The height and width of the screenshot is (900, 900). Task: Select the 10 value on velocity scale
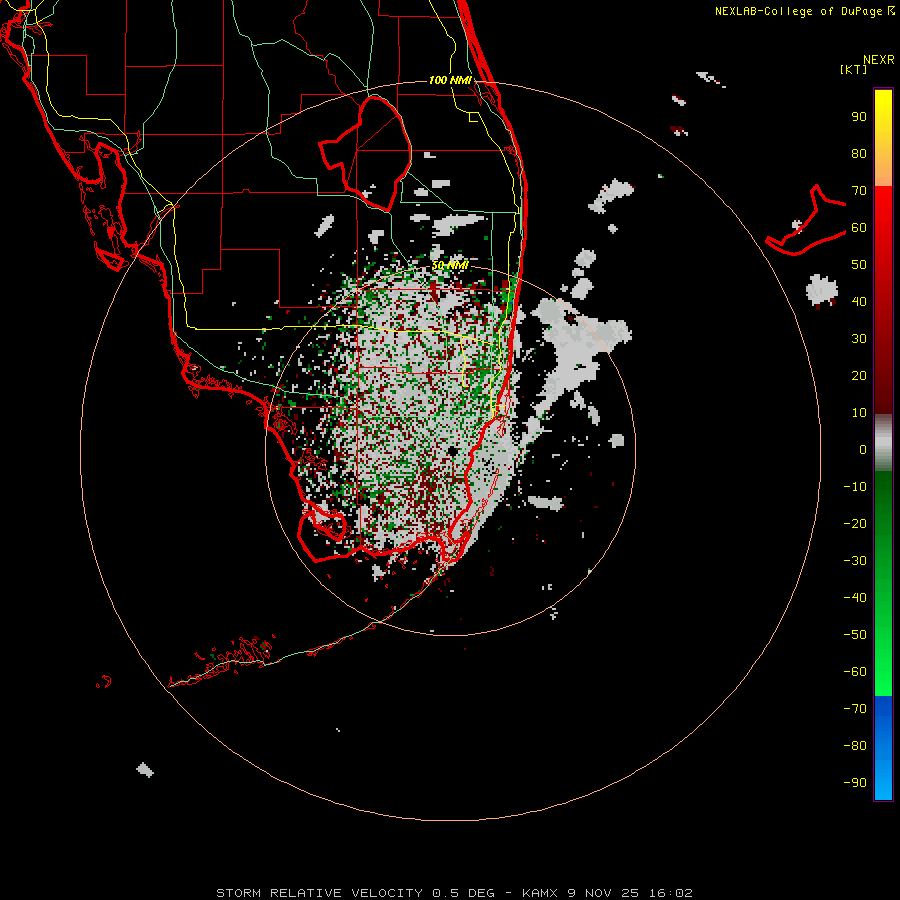pos(859,413)
